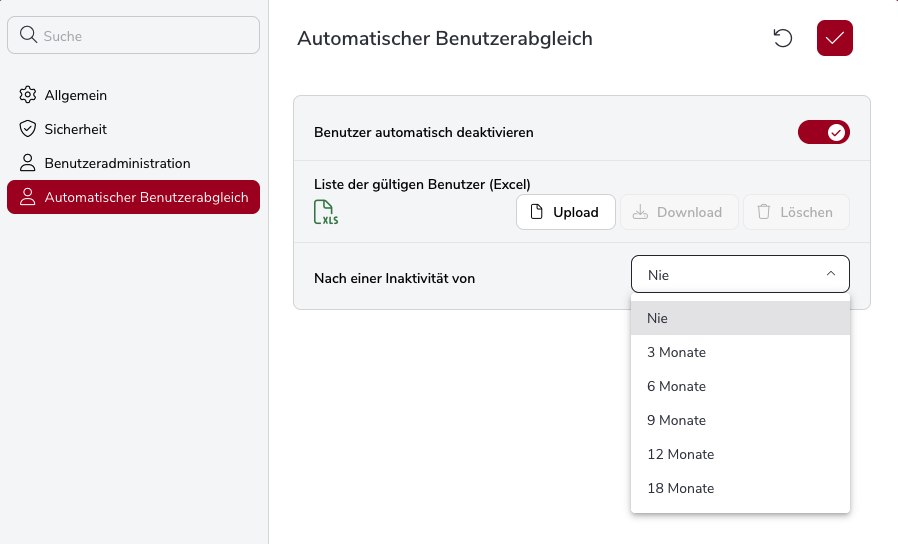Toggle Benutzer automatisch deaktivieren switch
The height and width of the screenshot is (544, 898).
click(823, 132)
